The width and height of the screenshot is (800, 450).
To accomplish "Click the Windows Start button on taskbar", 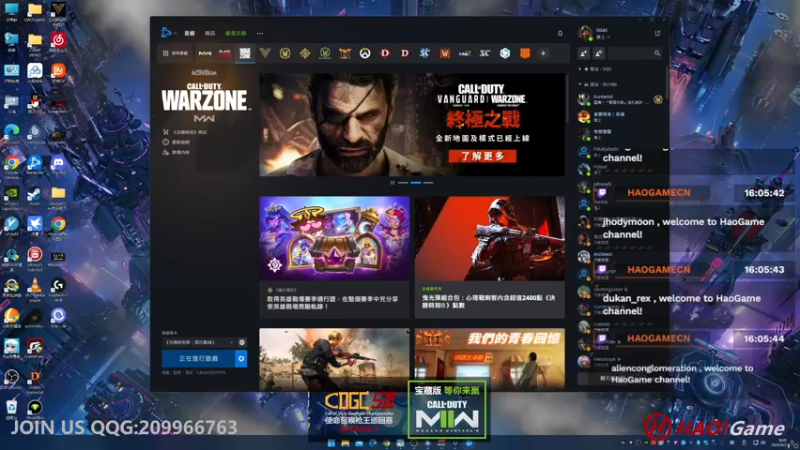I will [332, 443].
